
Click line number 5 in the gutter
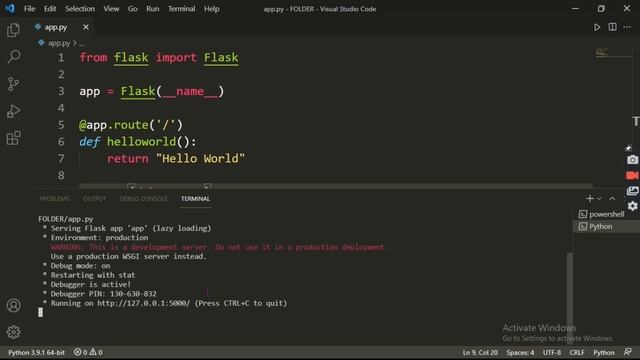click(61, 125)
